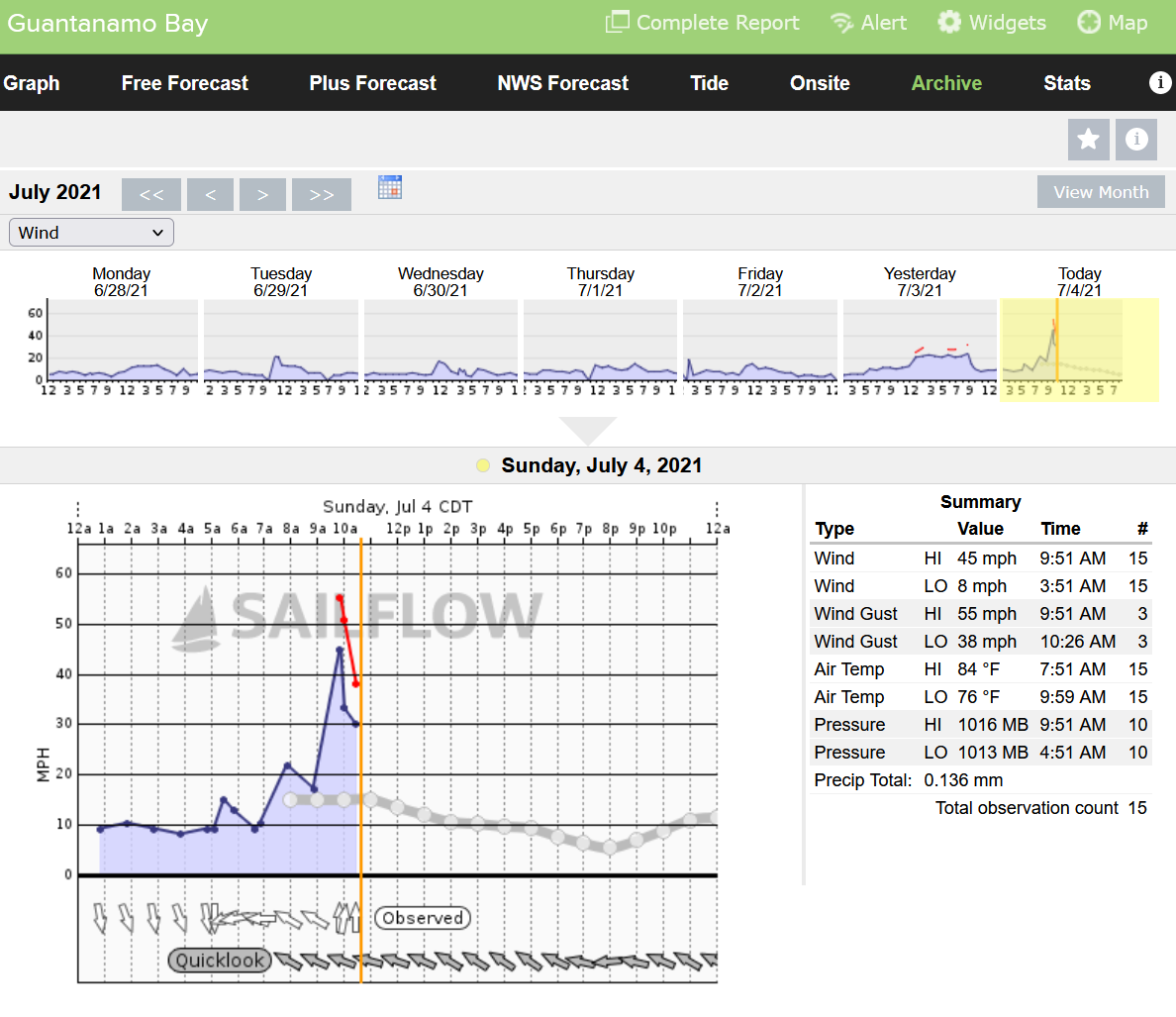Click the blue wind peak at 45 mph
Screen dimensions: 1176x1017
point(340,651)
